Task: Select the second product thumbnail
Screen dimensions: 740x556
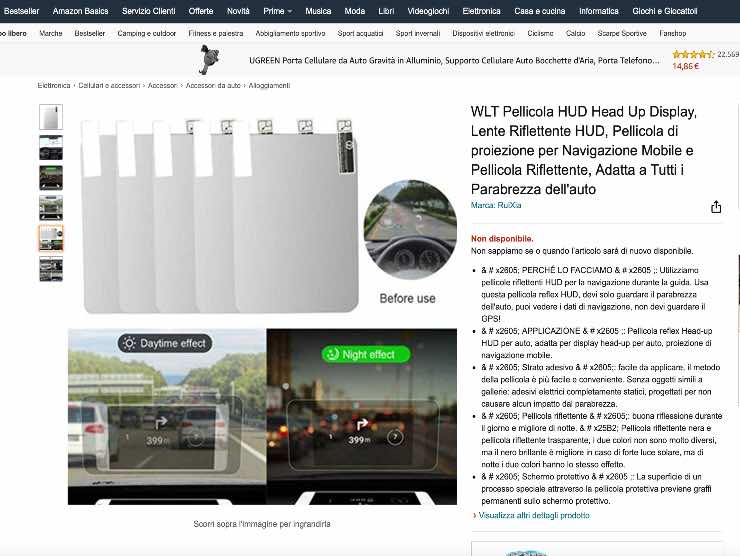Action: pyautogui.click(x=51, y=148)
